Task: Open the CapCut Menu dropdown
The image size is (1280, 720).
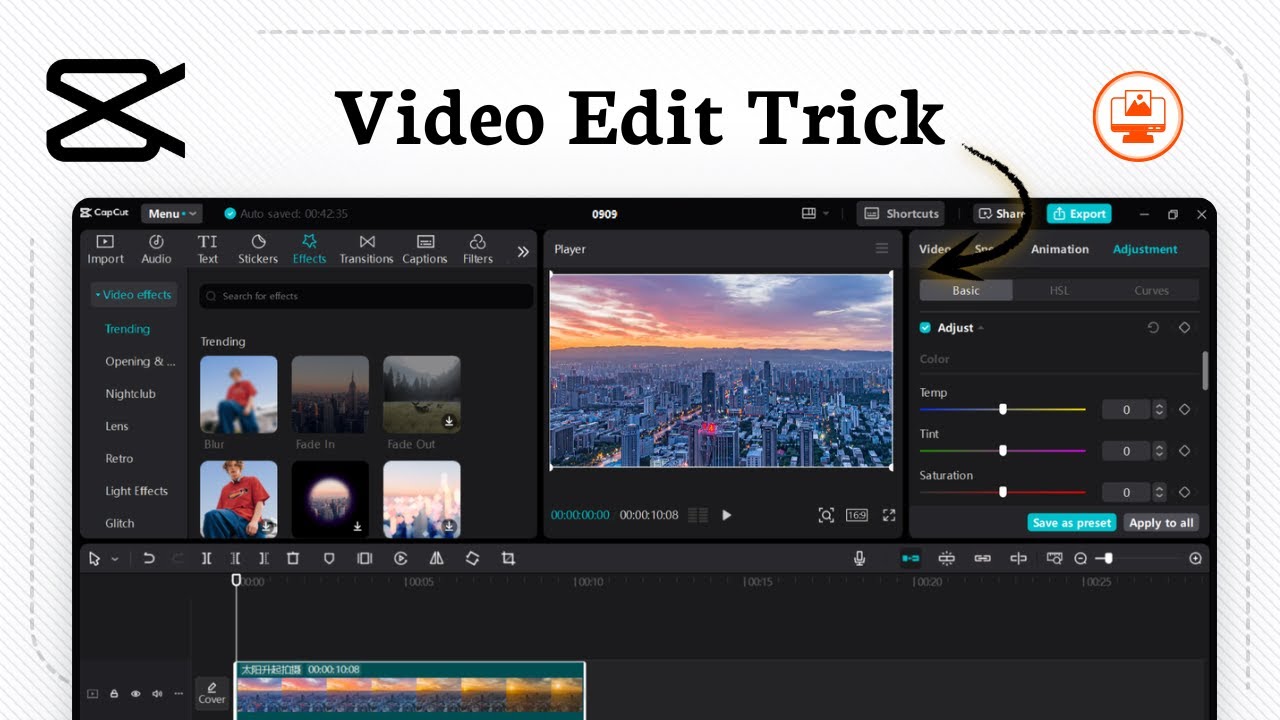Action: pyautogui.click(x=171, y=213)
